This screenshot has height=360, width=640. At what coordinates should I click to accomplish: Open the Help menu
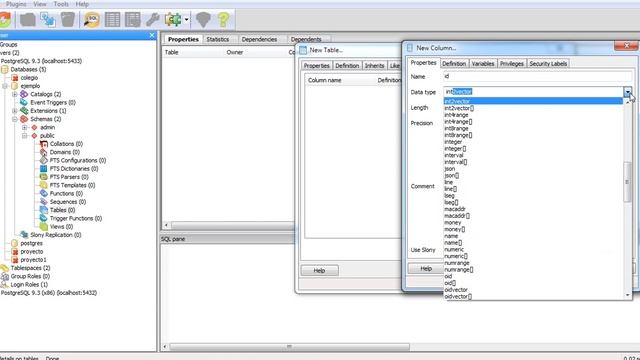[82, 4]
